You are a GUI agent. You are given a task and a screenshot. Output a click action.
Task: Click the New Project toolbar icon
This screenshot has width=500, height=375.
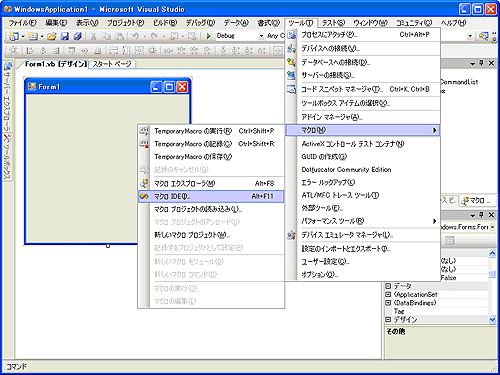[x=14, y=36]
